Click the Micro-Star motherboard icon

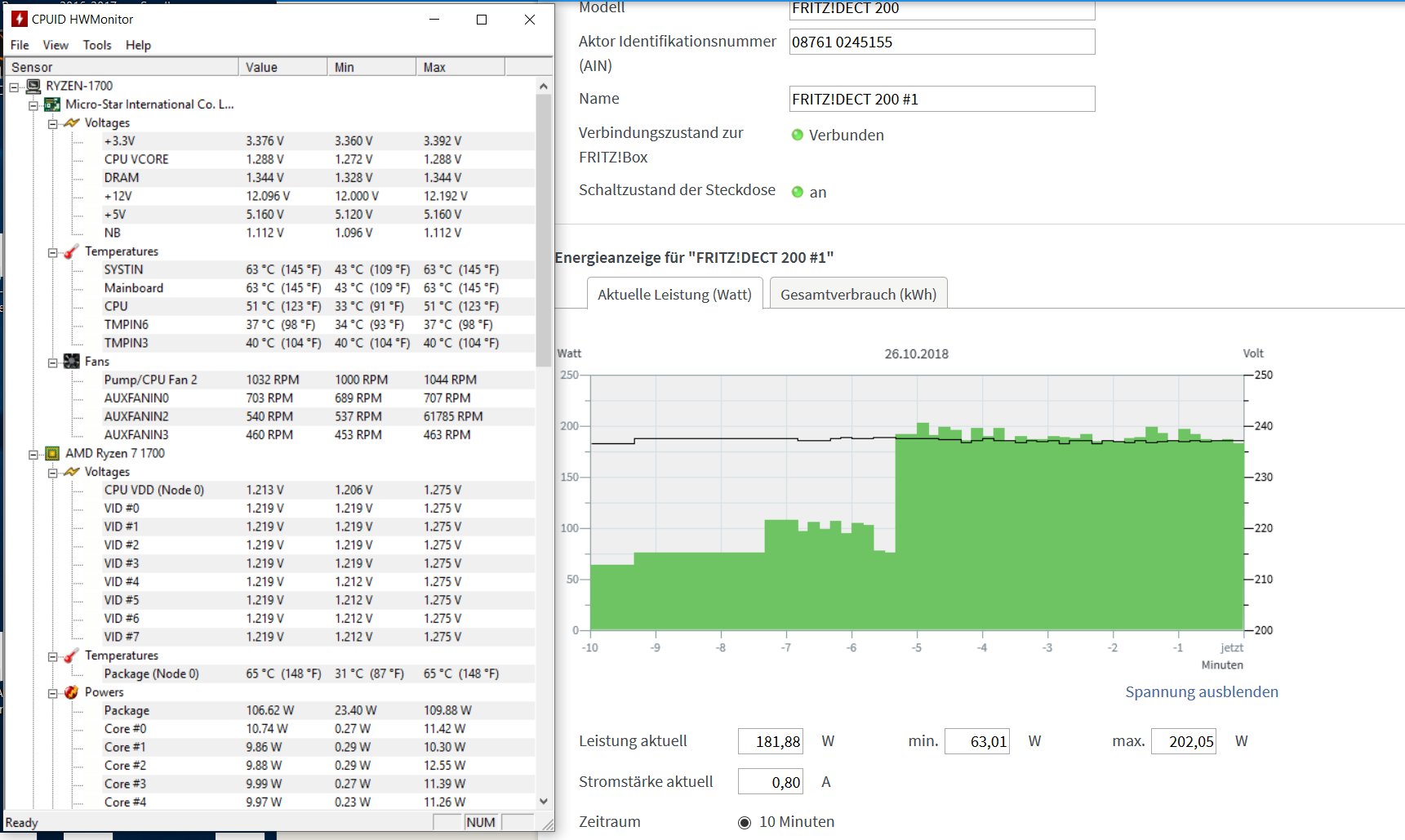(52, 104)
